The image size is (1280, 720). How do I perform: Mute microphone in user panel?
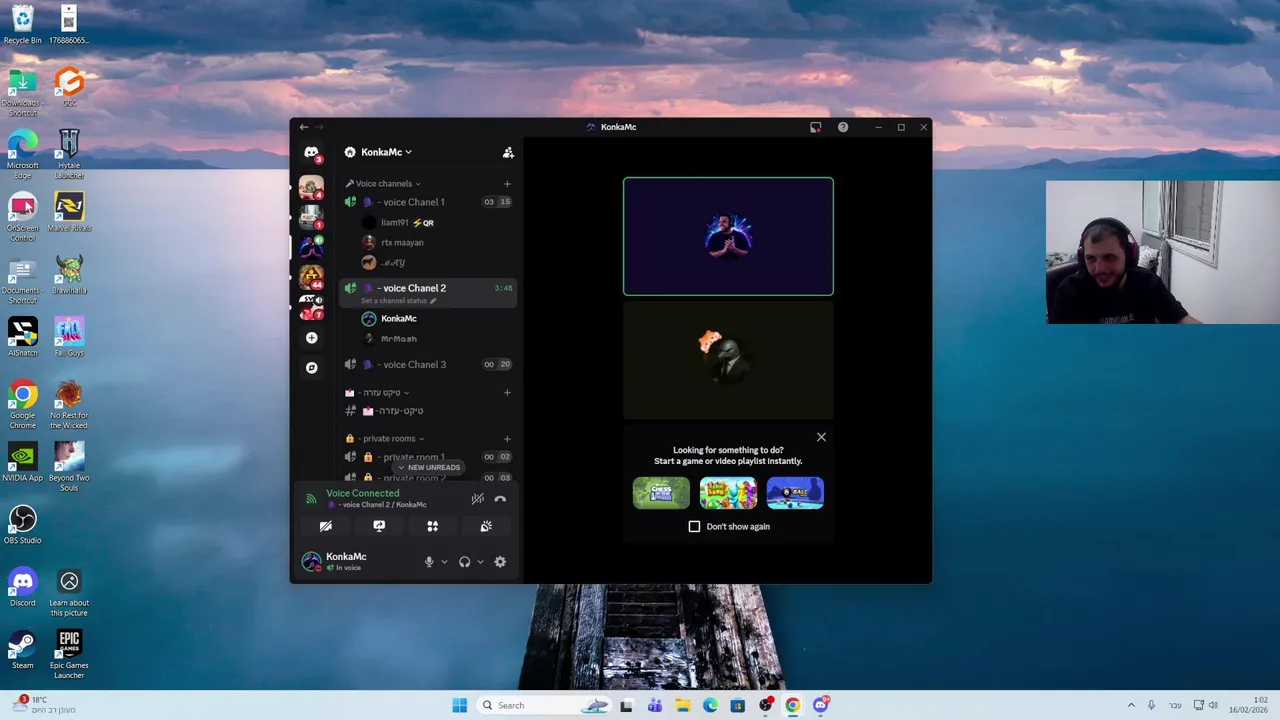(429, 562)
